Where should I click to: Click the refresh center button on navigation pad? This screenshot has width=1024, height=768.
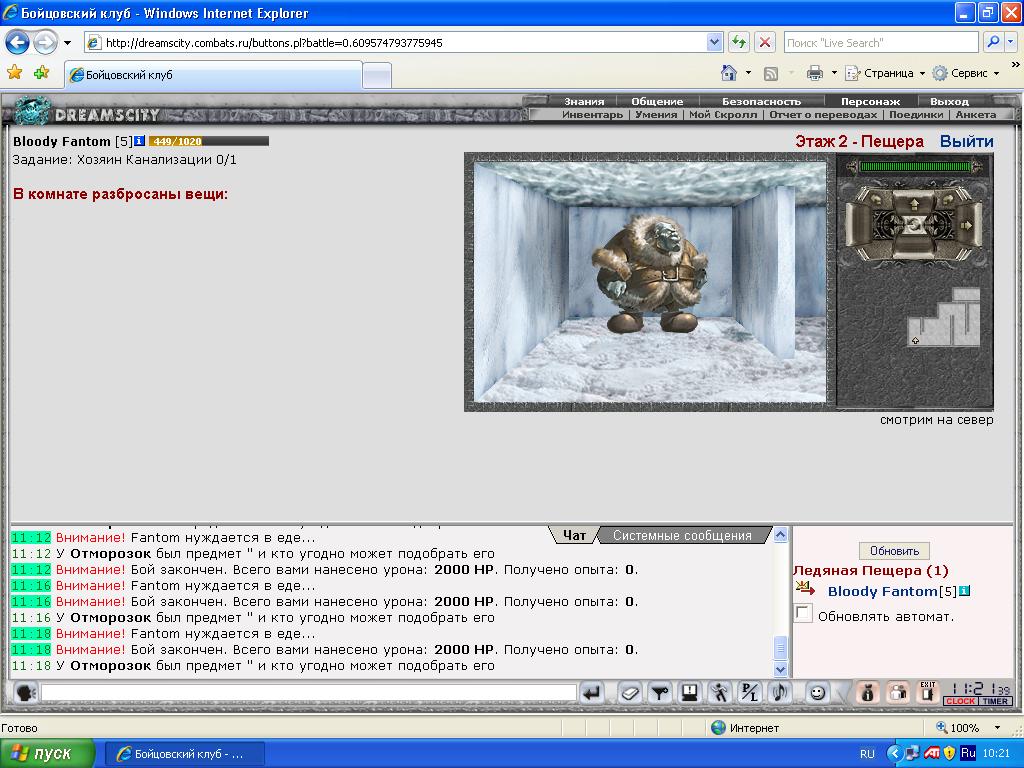(914, 225)
